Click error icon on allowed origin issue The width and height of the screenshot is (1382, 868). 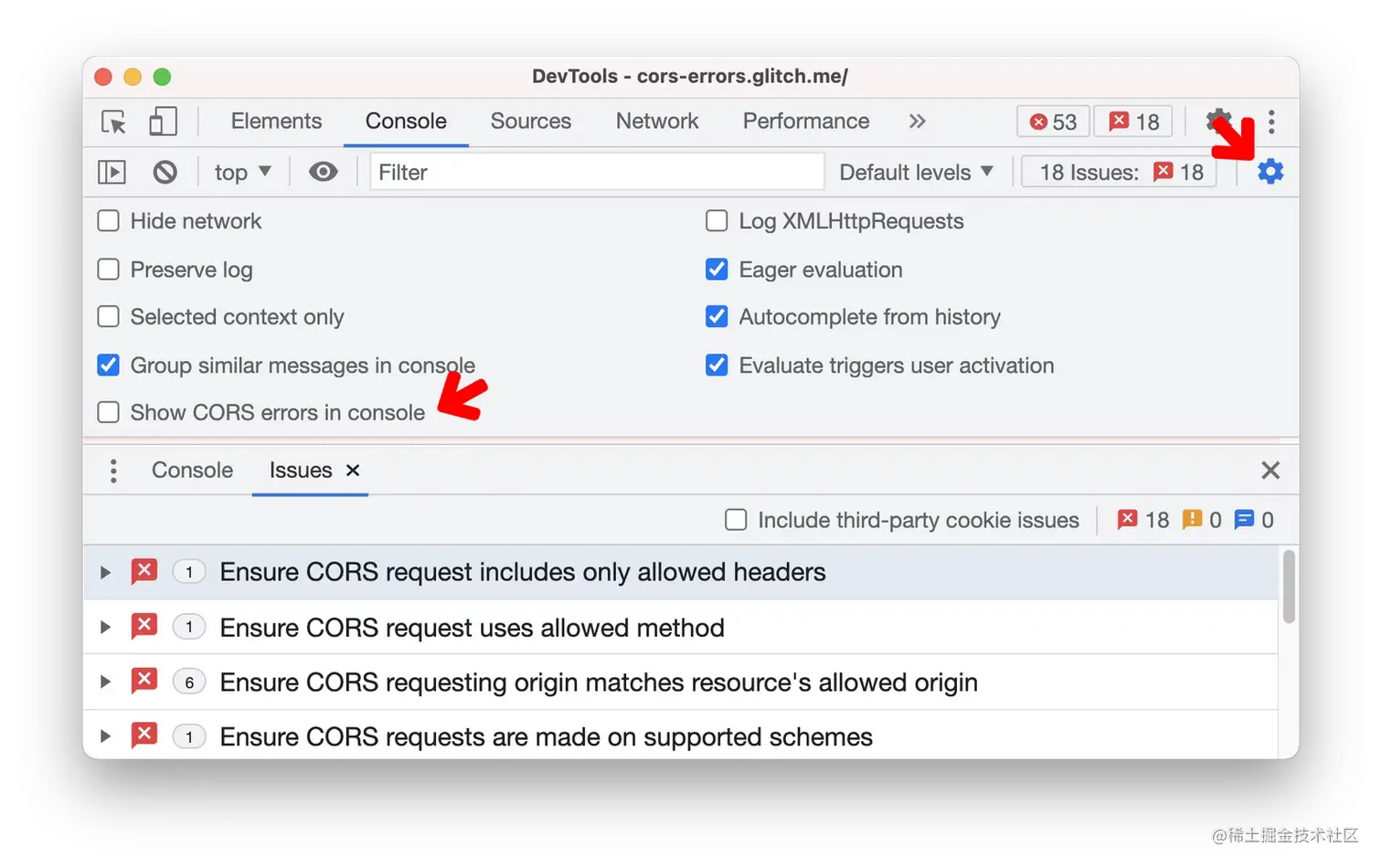click(144, 682)
